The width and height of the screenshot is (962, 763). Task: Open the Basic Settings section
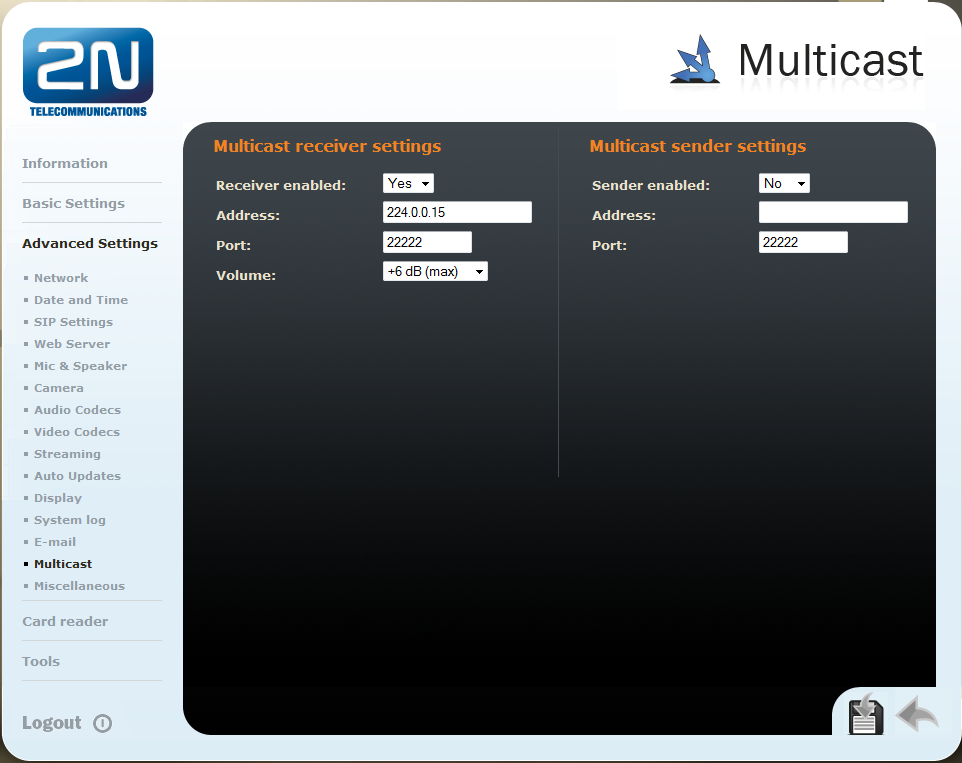(73, 203)
